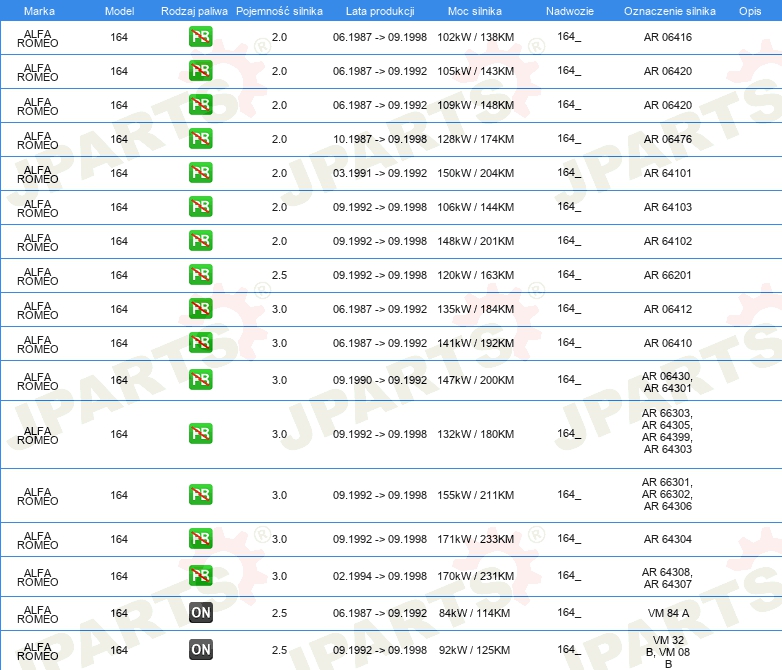
Task: Click the Moc silnika column header
Action: [x=475, y=10]
